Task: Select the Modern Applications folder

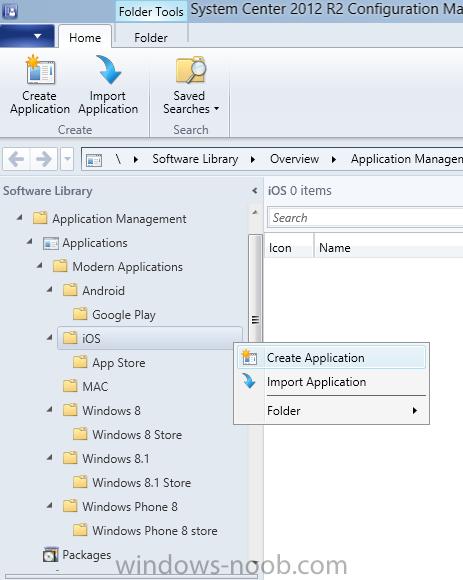Action: (128, 267)
